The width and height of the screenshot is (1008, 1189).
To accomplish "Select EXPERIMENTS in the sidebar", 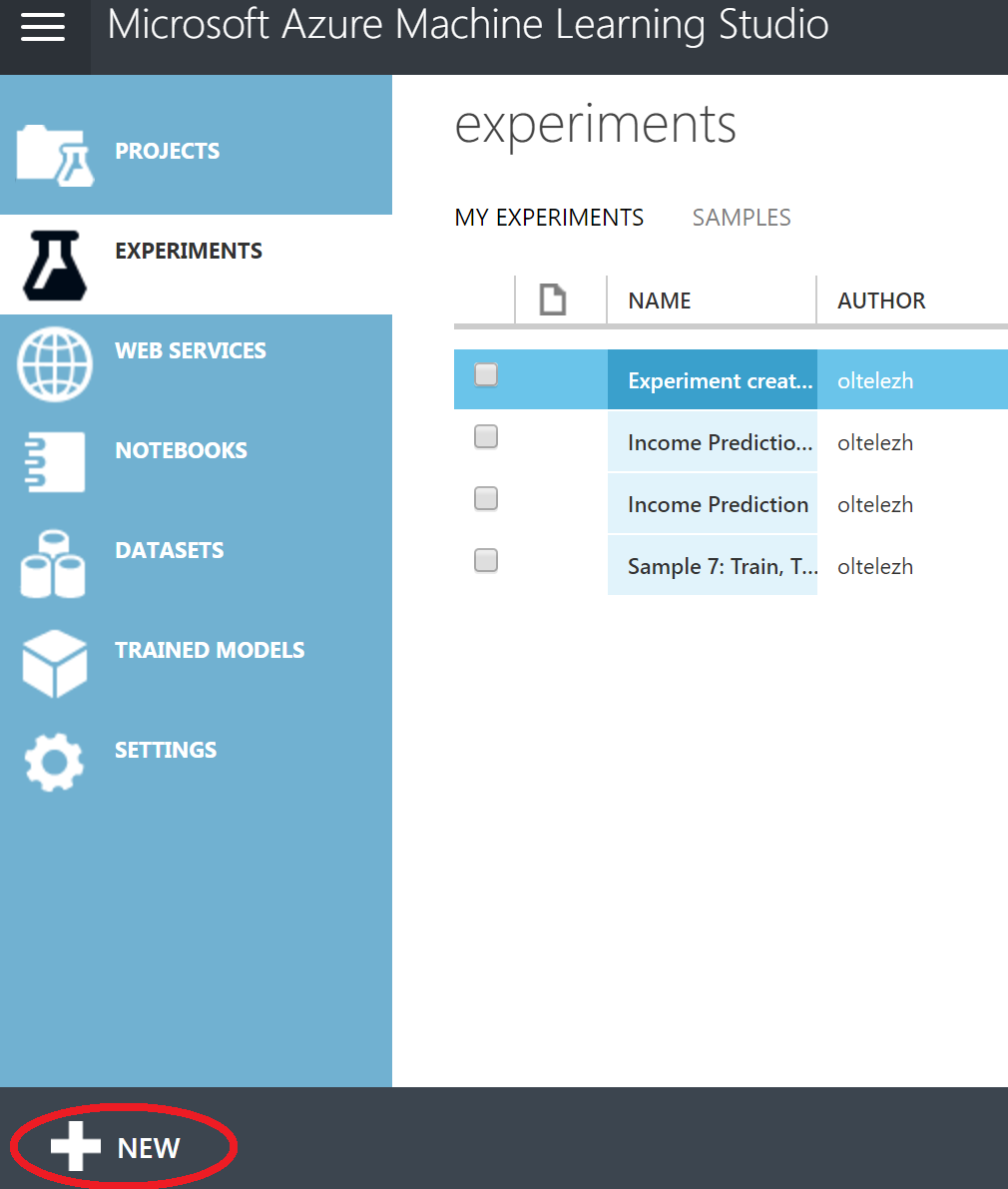I will (x=189, y=251).
